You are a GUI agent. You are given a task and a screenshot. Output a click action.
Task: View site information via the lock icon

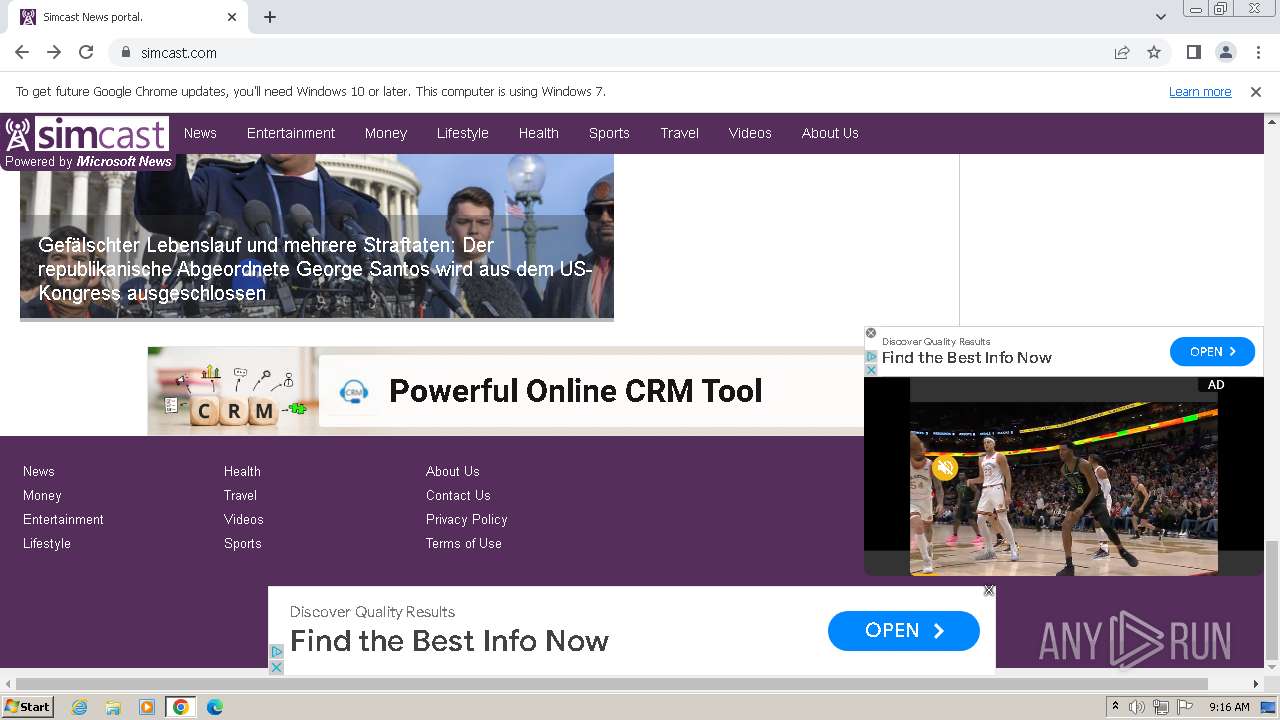(x=125, y=52)
